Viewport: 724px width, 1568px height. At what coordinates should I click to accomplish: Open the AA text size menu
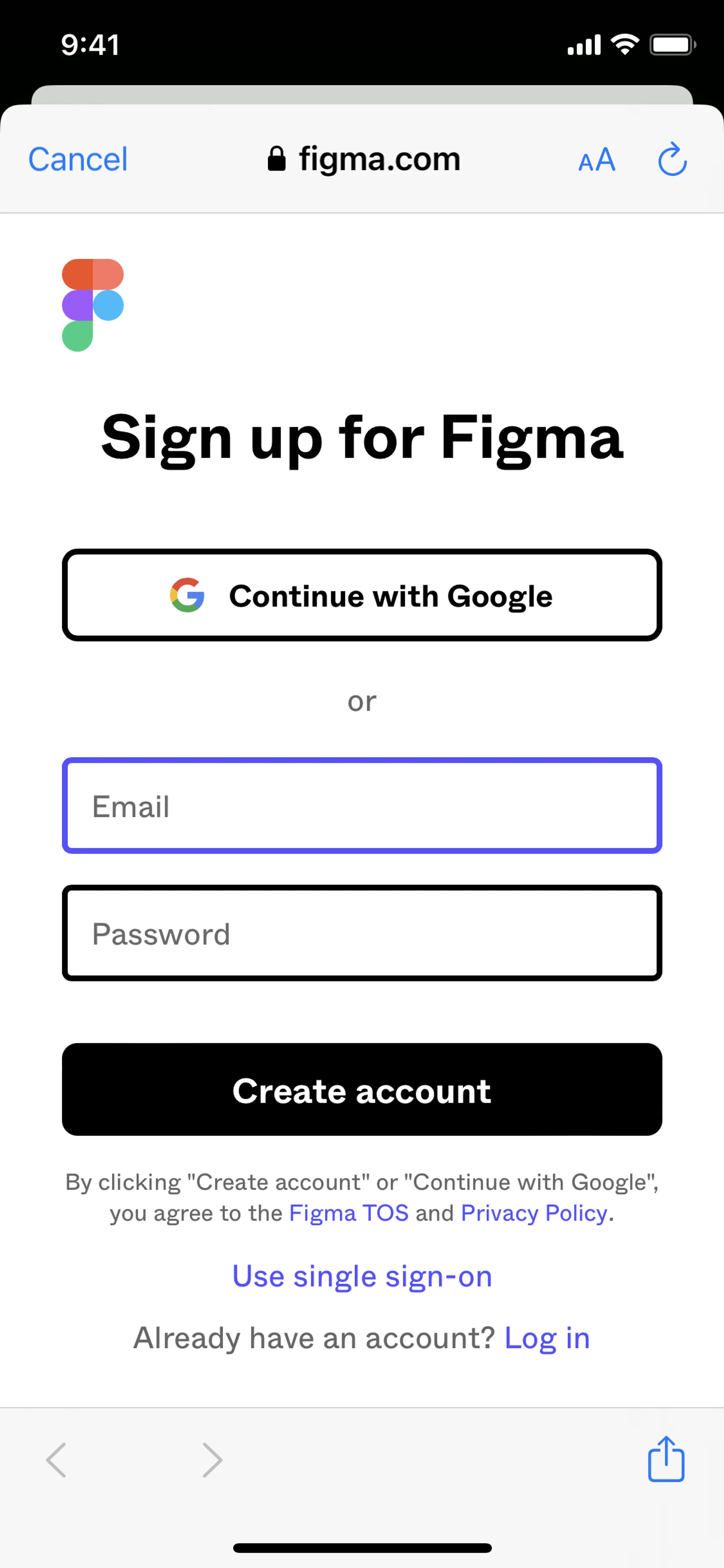click(x=596, y=160)
